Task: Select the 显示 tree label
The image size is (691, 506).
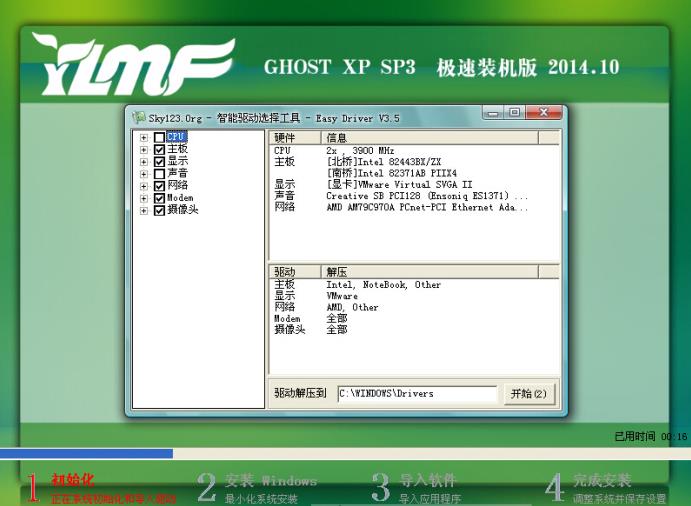Action: (x=178, y=161)
